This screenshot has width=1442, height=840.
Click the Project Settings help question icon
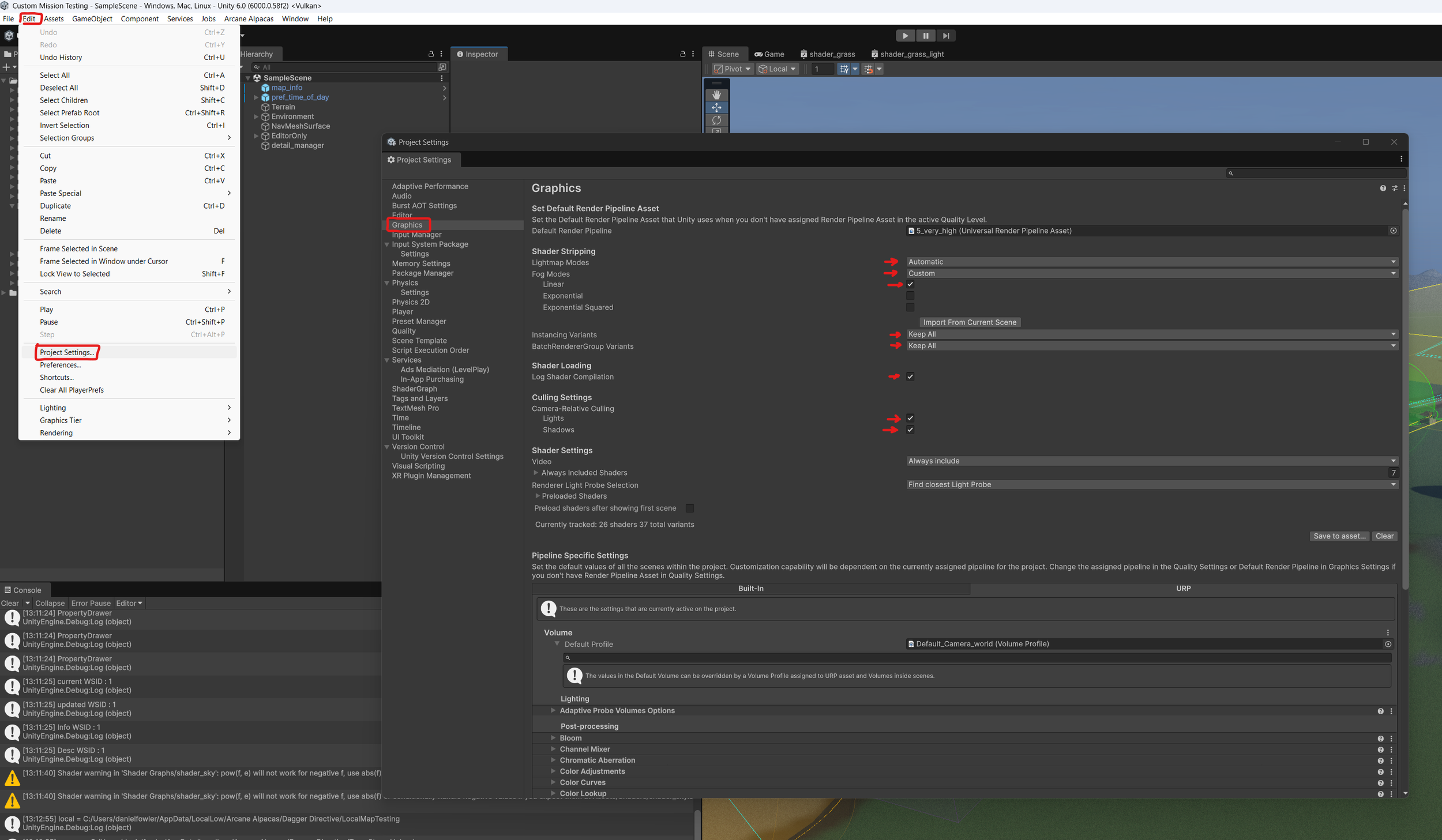[1383, 189]
